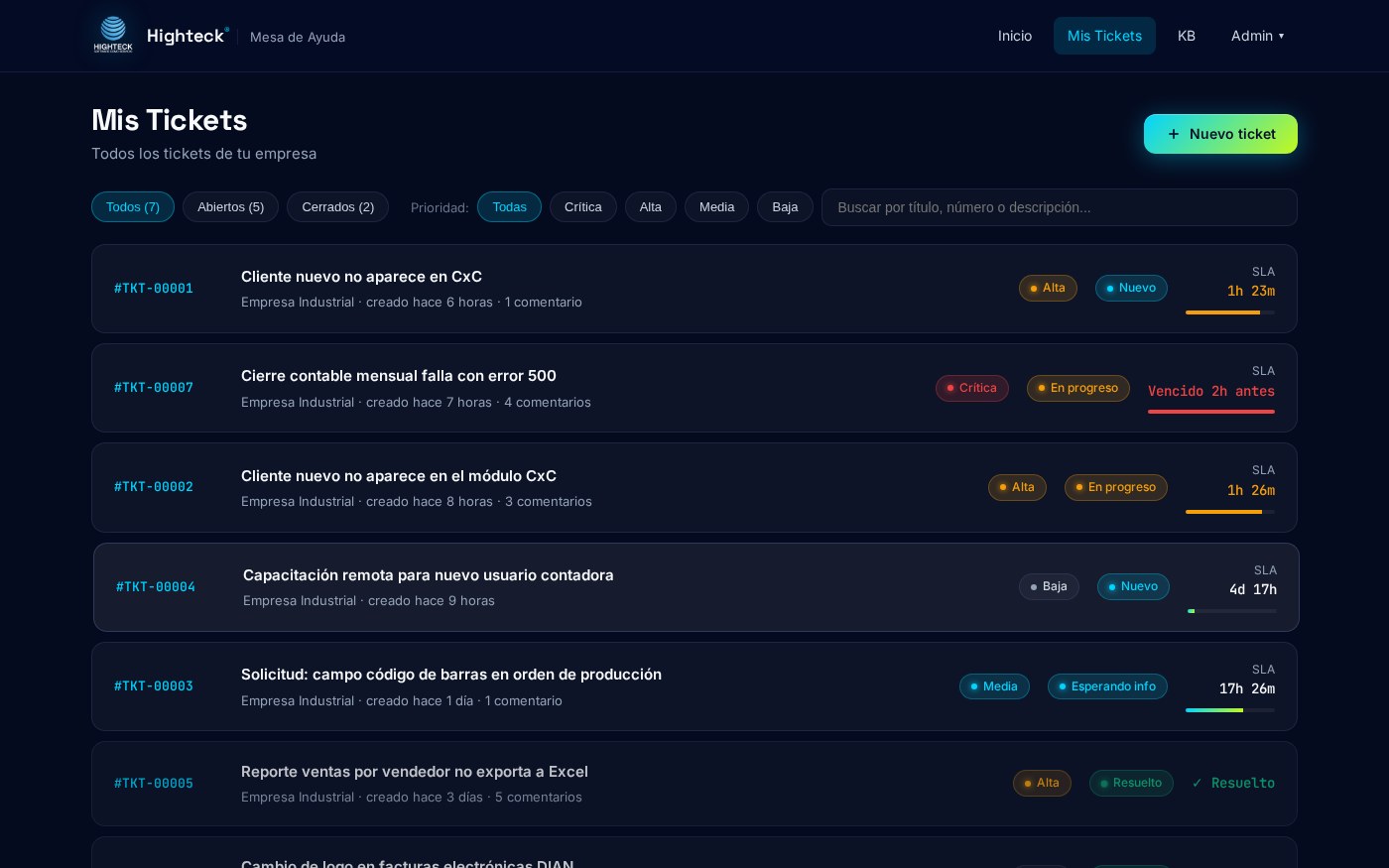
Task: Click Crítica priority badge on TKT-00007
Action: (x=972, y=388)
